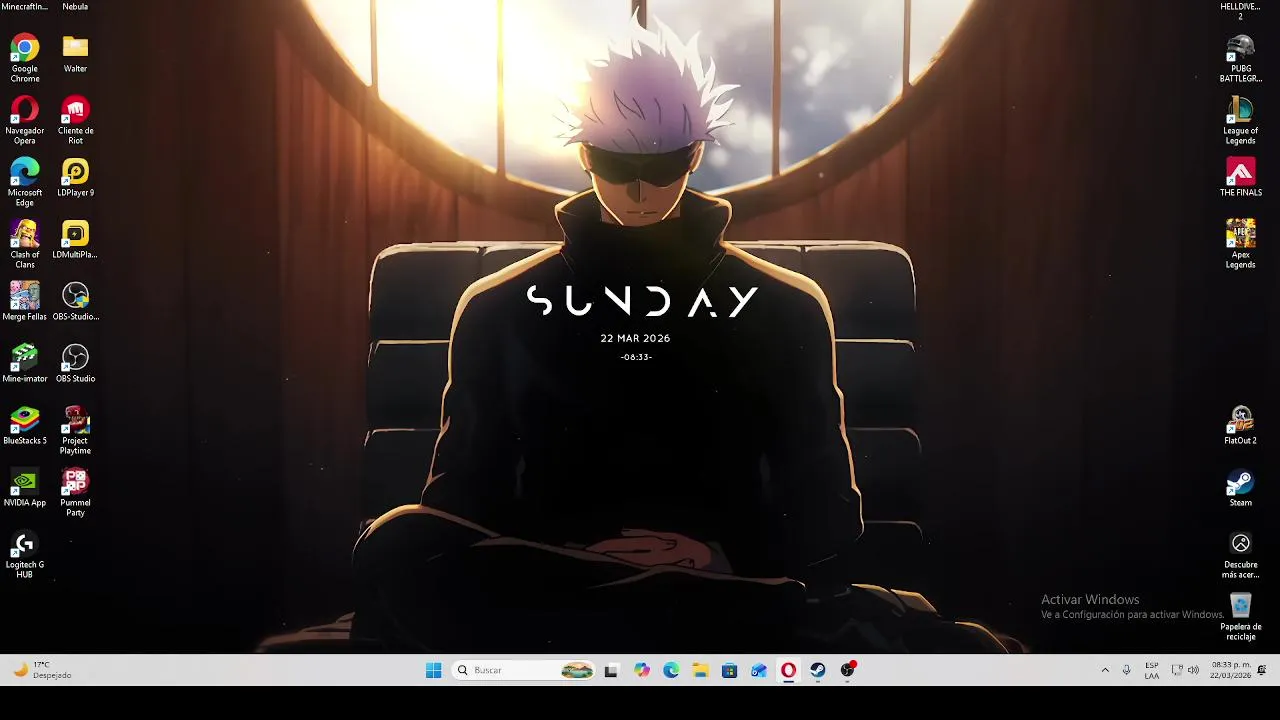This screenshot has width=1280, height=720.
Task: Open Microsoft Store from the taskbar
Action: coord(729,670)
